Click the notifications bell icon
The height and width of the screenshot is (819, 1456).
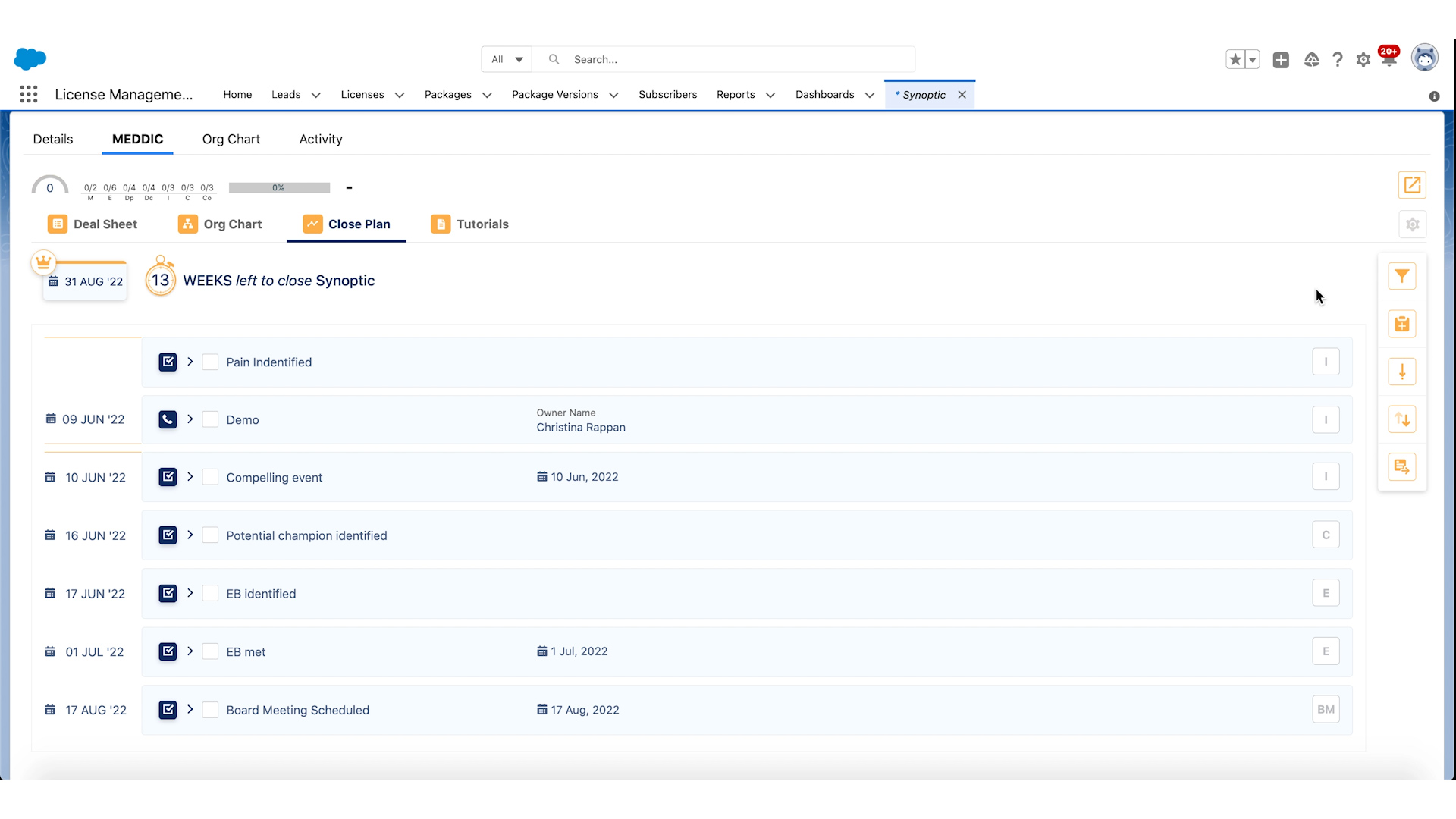click(1389, 60)
